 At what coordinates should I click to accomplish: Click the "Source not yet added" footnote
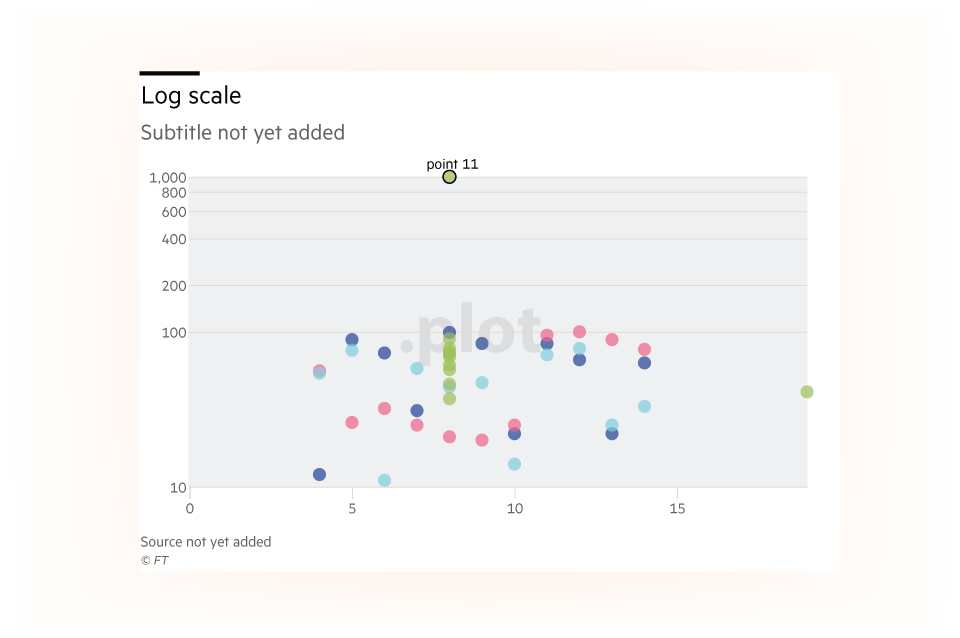[x=206, y=542]
